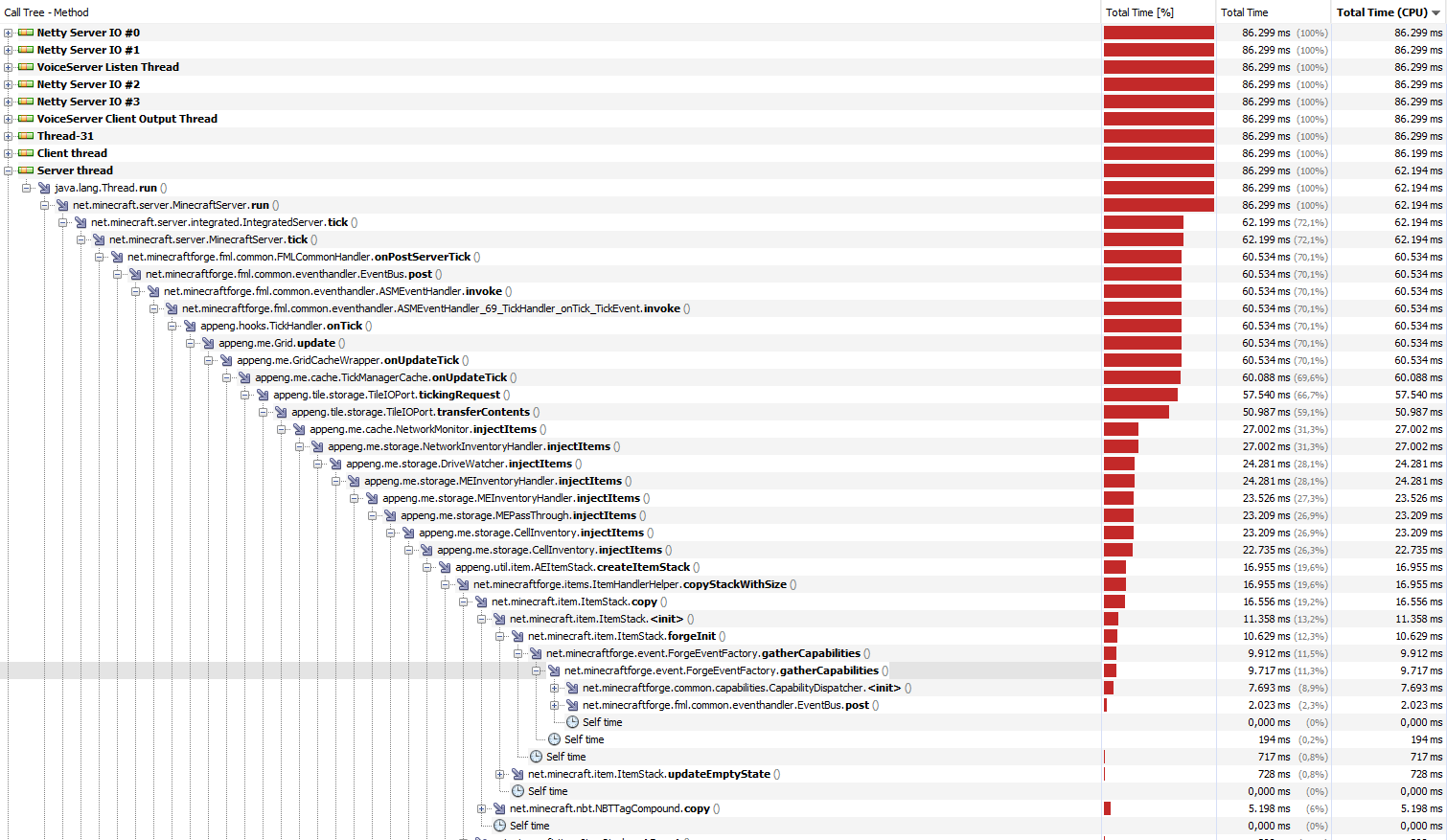Click the EventBus.post method icon under onPostServerTick
The width and height of the screenshot is (1447, 840).
(135, 274)
